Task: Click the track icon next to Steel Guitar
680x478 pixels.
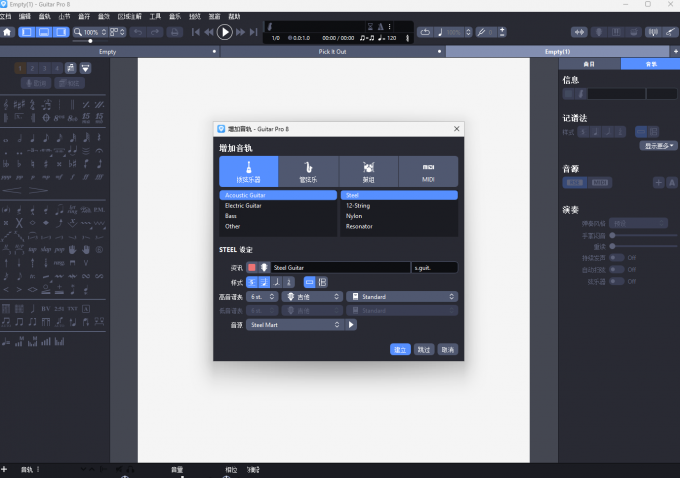Action: pos(265,268)
